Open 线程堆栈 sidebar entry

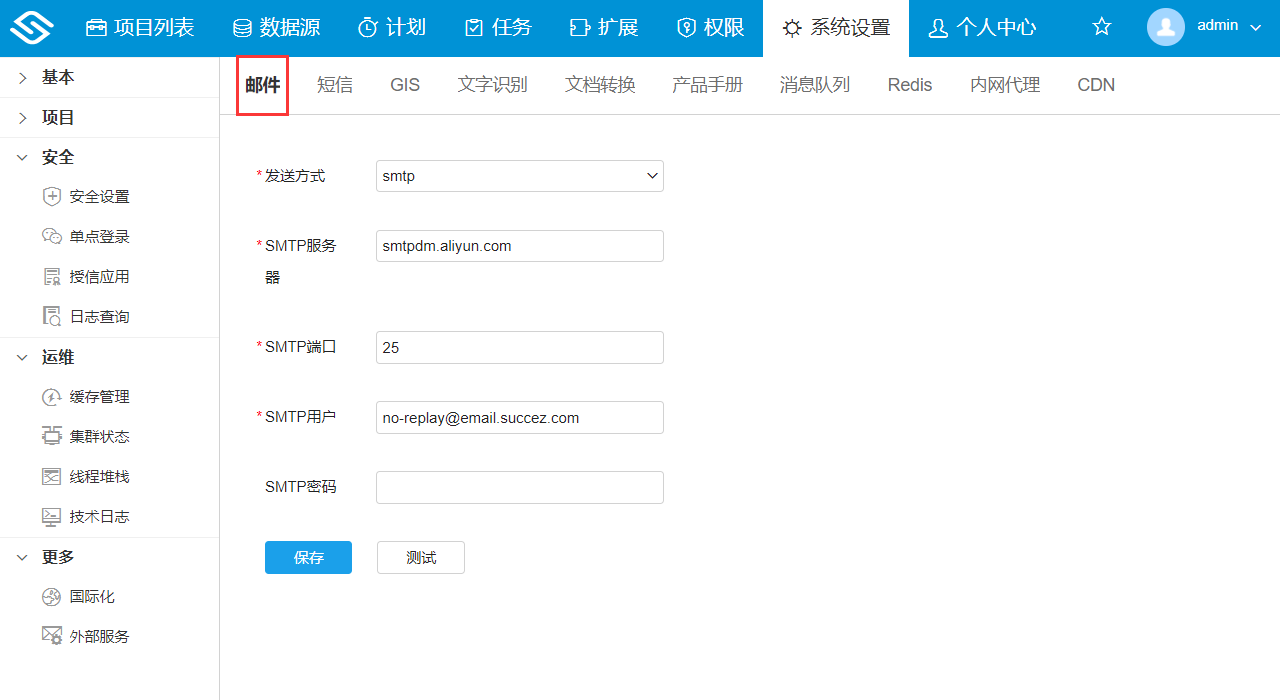click(99, 477)
